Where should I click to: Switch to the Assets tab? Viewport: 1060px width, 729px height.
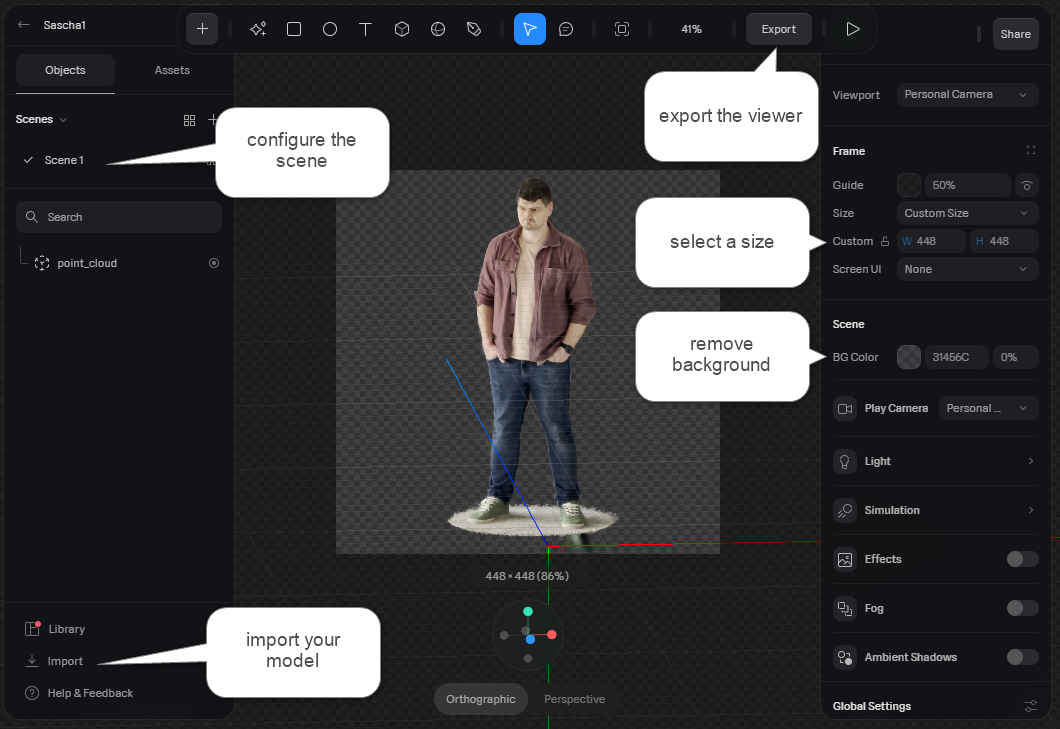coord(172,71)
